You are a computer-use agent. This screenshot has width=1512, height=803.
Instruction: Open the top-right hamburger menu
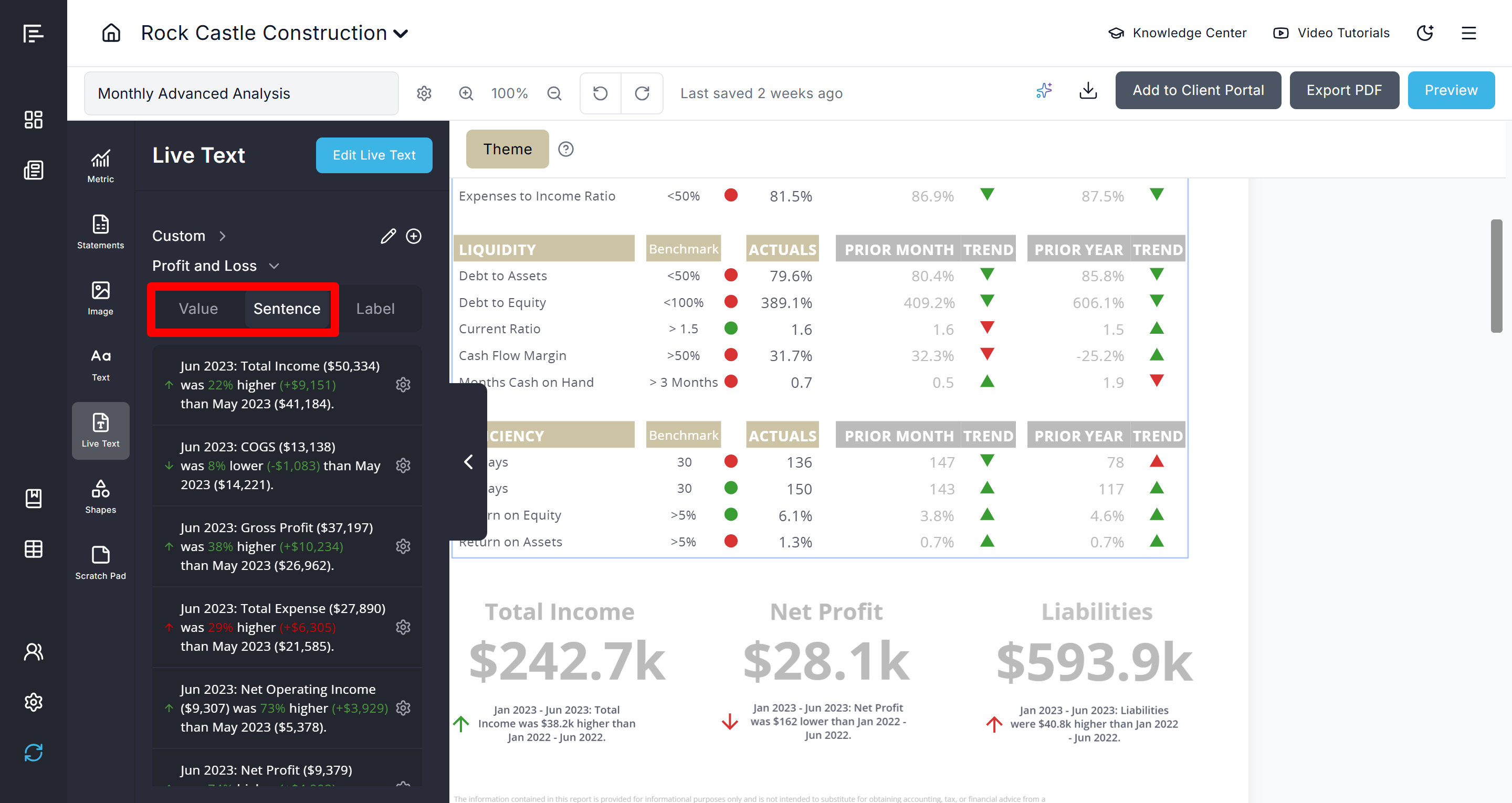[1468, 33]
